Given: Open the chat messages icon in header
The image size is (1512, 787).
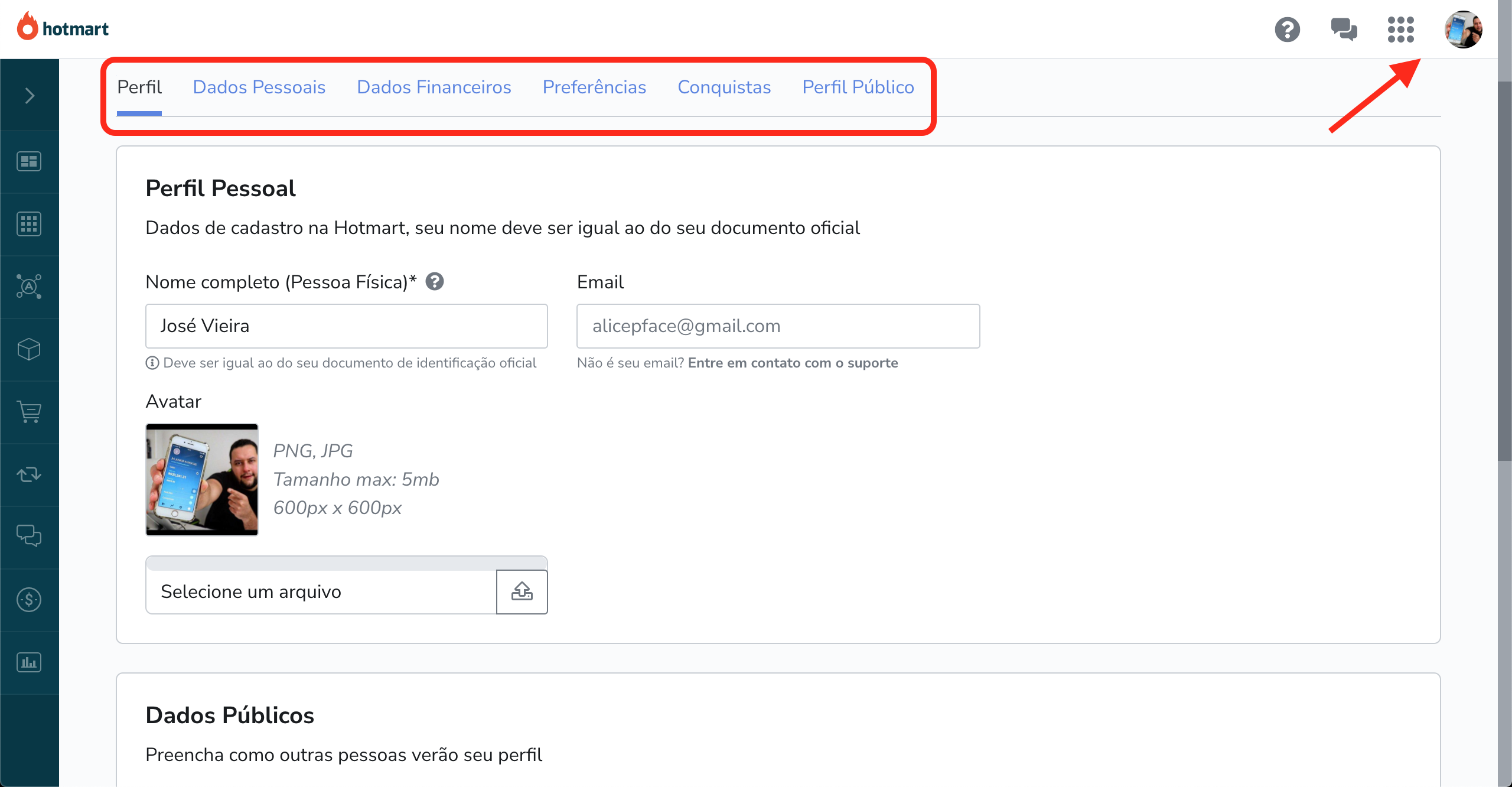Looking at the screenshot, I should tap(1344, 29).
